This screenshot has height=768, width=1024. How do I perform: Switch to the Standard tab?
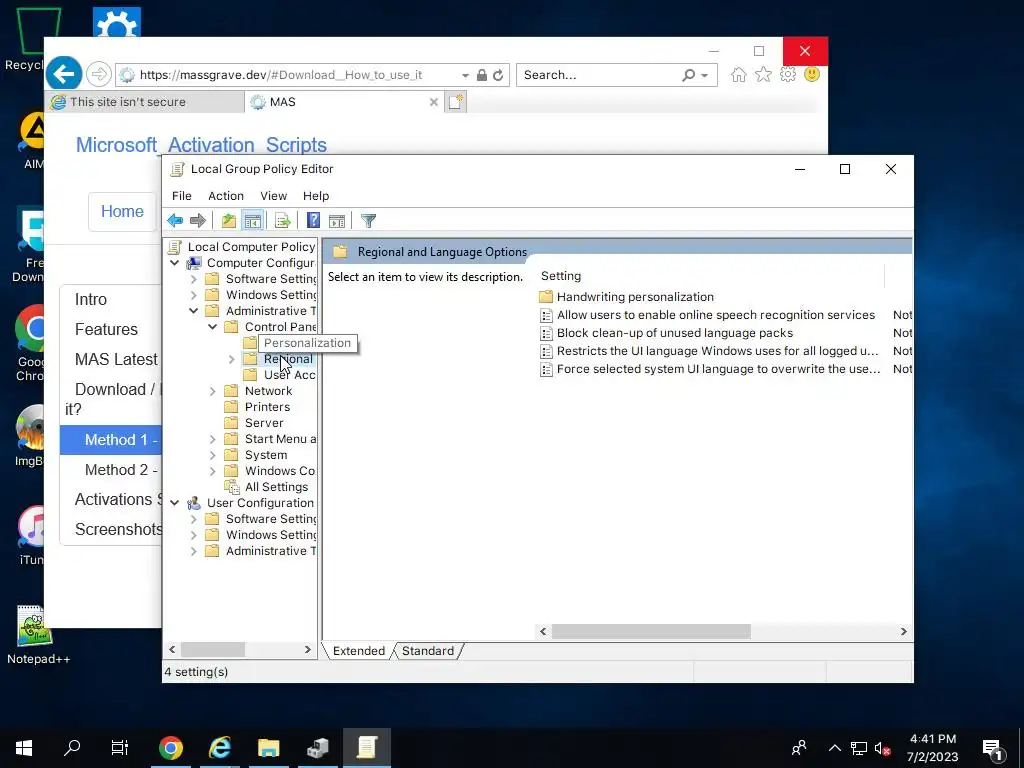(428, 650)
